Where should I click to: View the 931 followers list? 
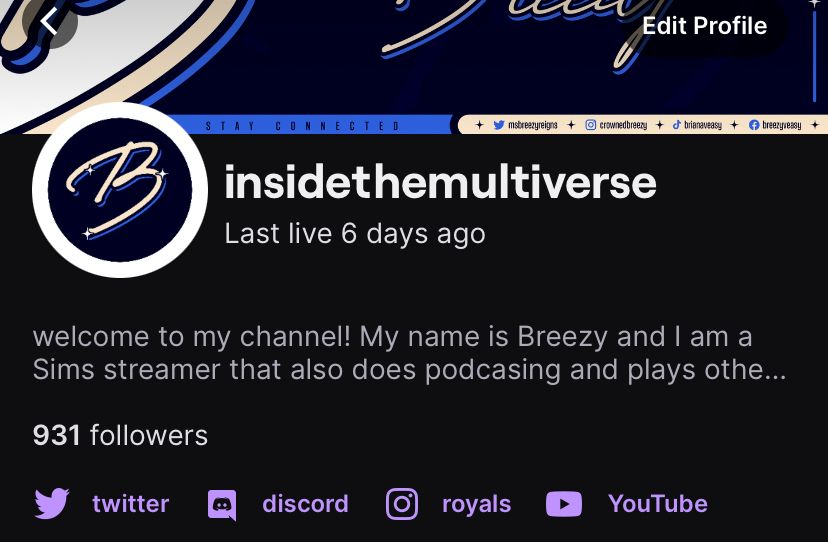click(x=120, y=435)
